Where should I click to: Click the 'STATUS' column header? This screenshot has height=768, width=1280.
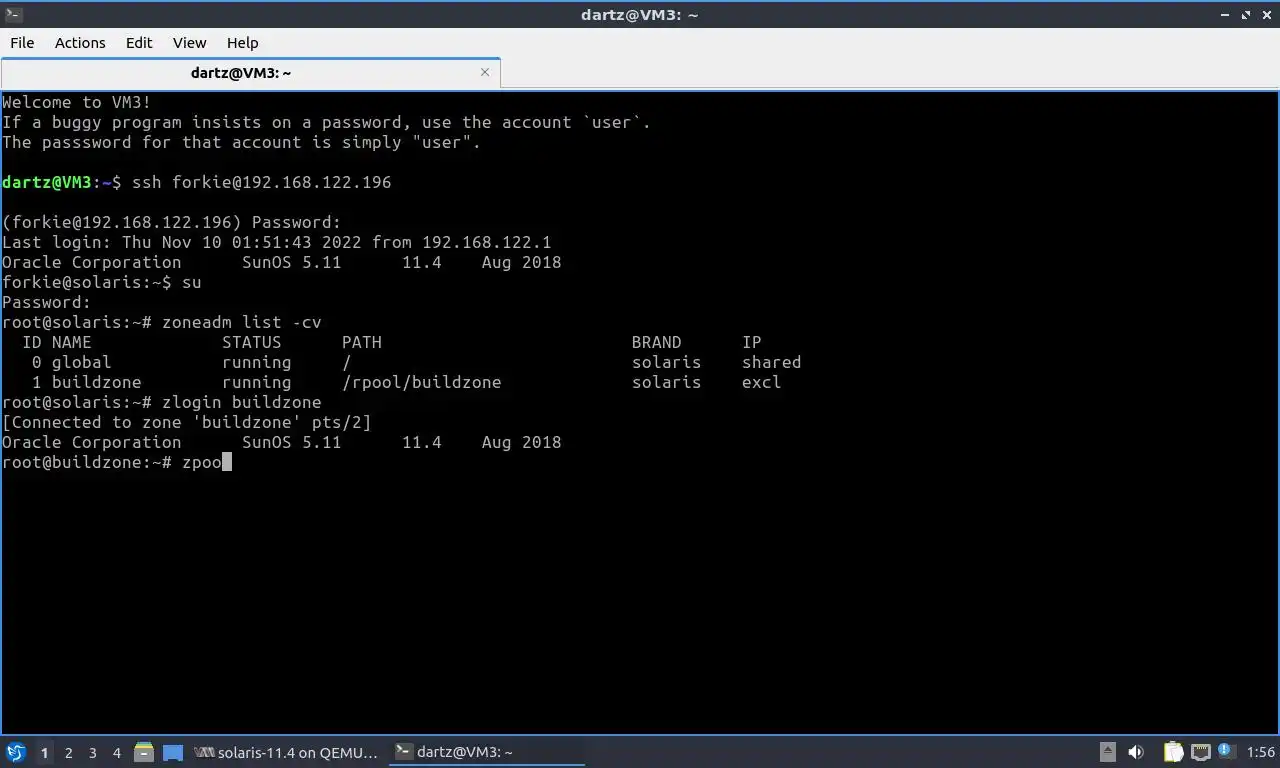pyautogui.click(x=251, y=342)
